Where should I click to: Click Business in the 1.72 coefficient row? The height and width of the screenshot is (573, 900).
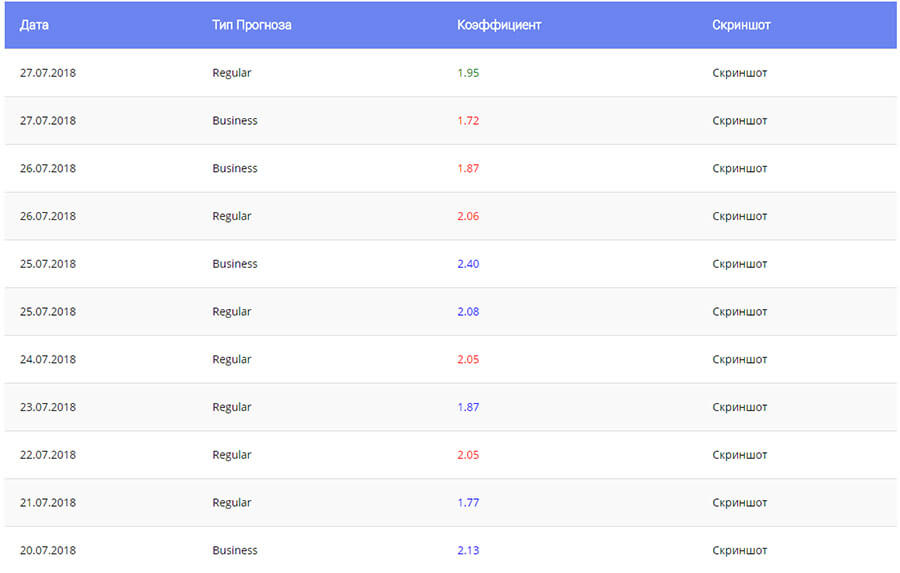click(x=235, y=121)
